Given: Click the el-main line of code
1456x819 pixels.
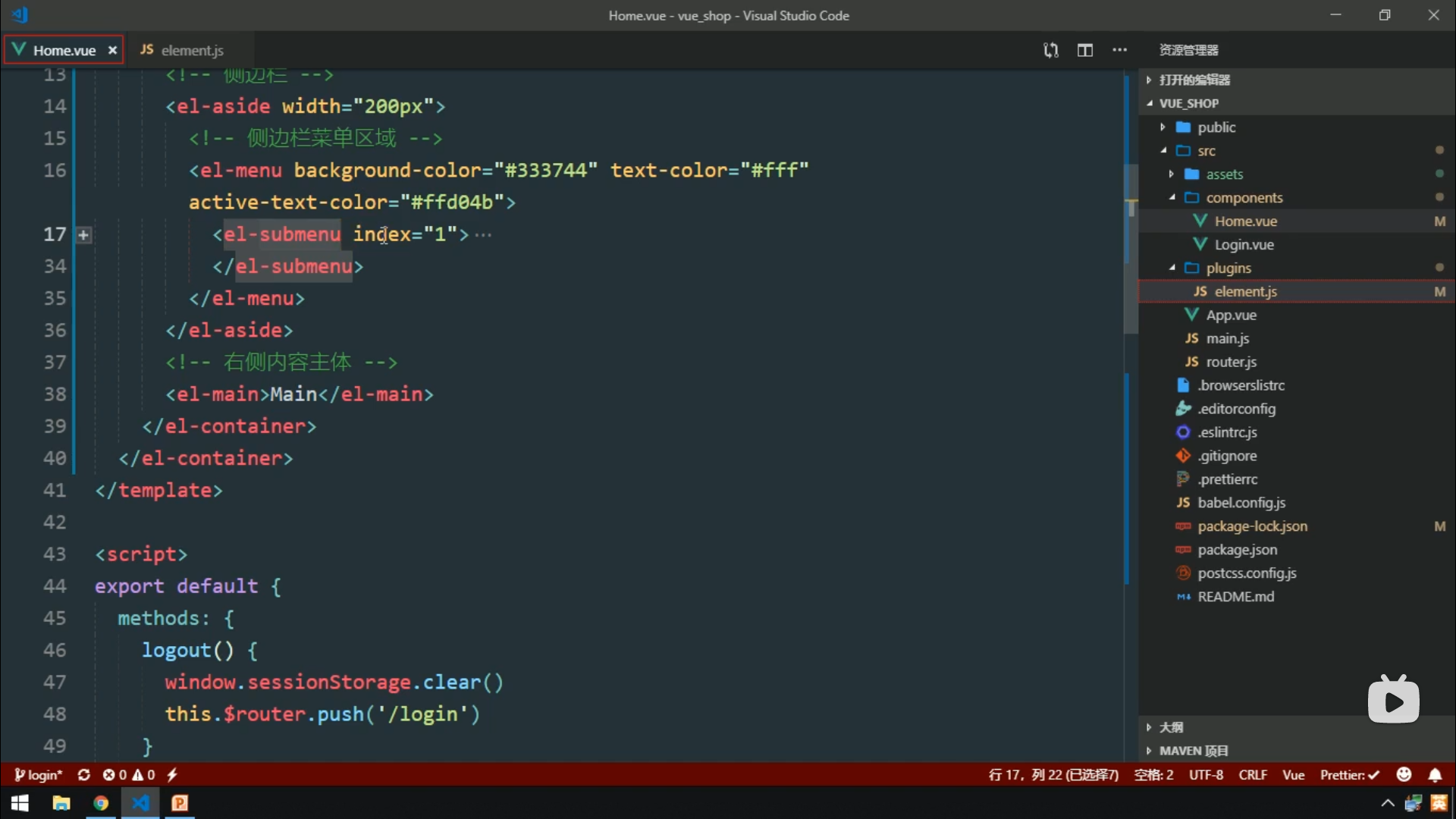Looking at the screenshot, I should 300,394.
